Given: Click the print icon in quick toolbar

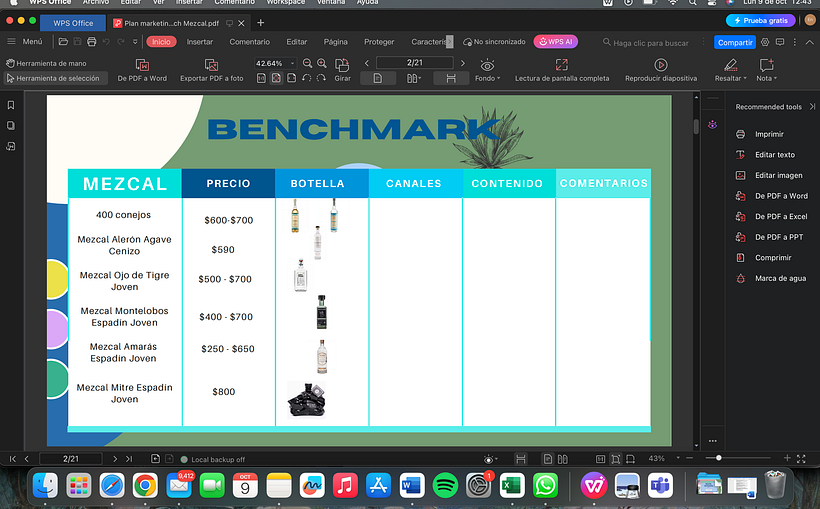Looking at the screenshot, I should click(92, 42).
